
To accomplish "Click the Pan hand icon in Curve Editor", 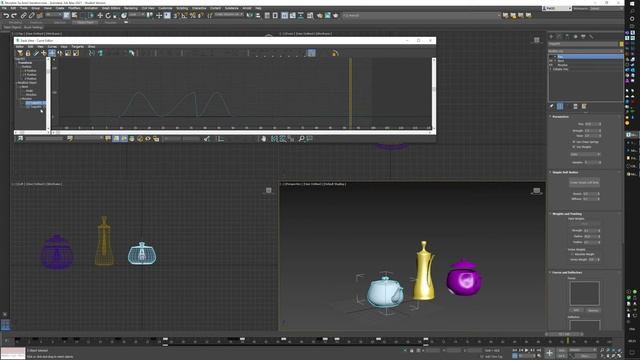I will [263, 139].
